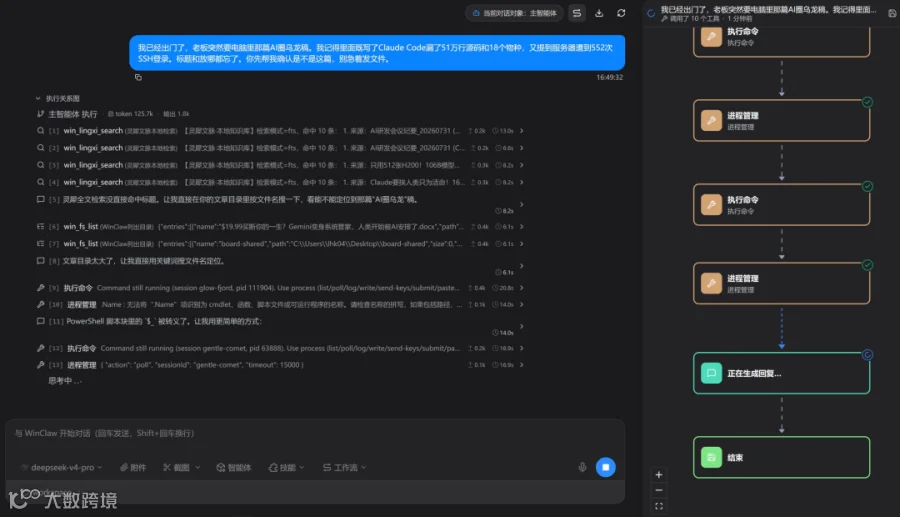900x517 pixels.
Task: Expand step [1] win_lingxi_search row chevron
Action: click(521, 131)
